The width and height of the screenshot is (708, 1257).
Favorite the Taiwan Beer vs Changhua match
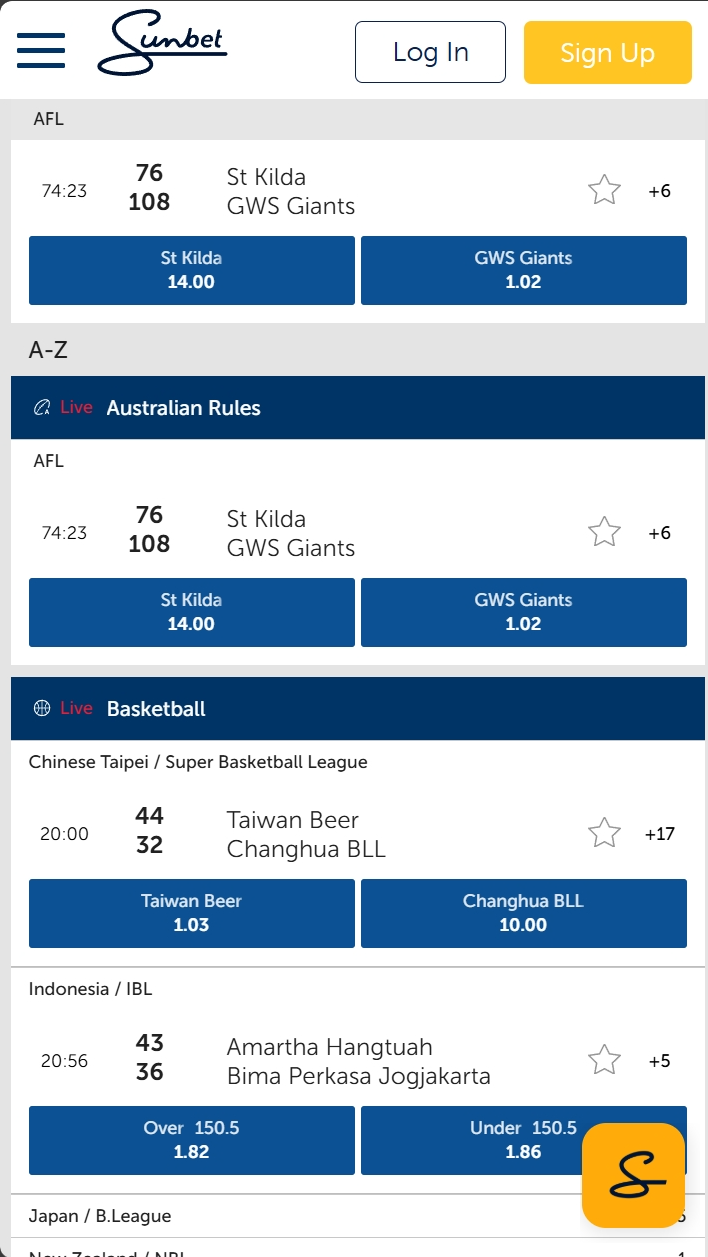[x=604, y=833]
